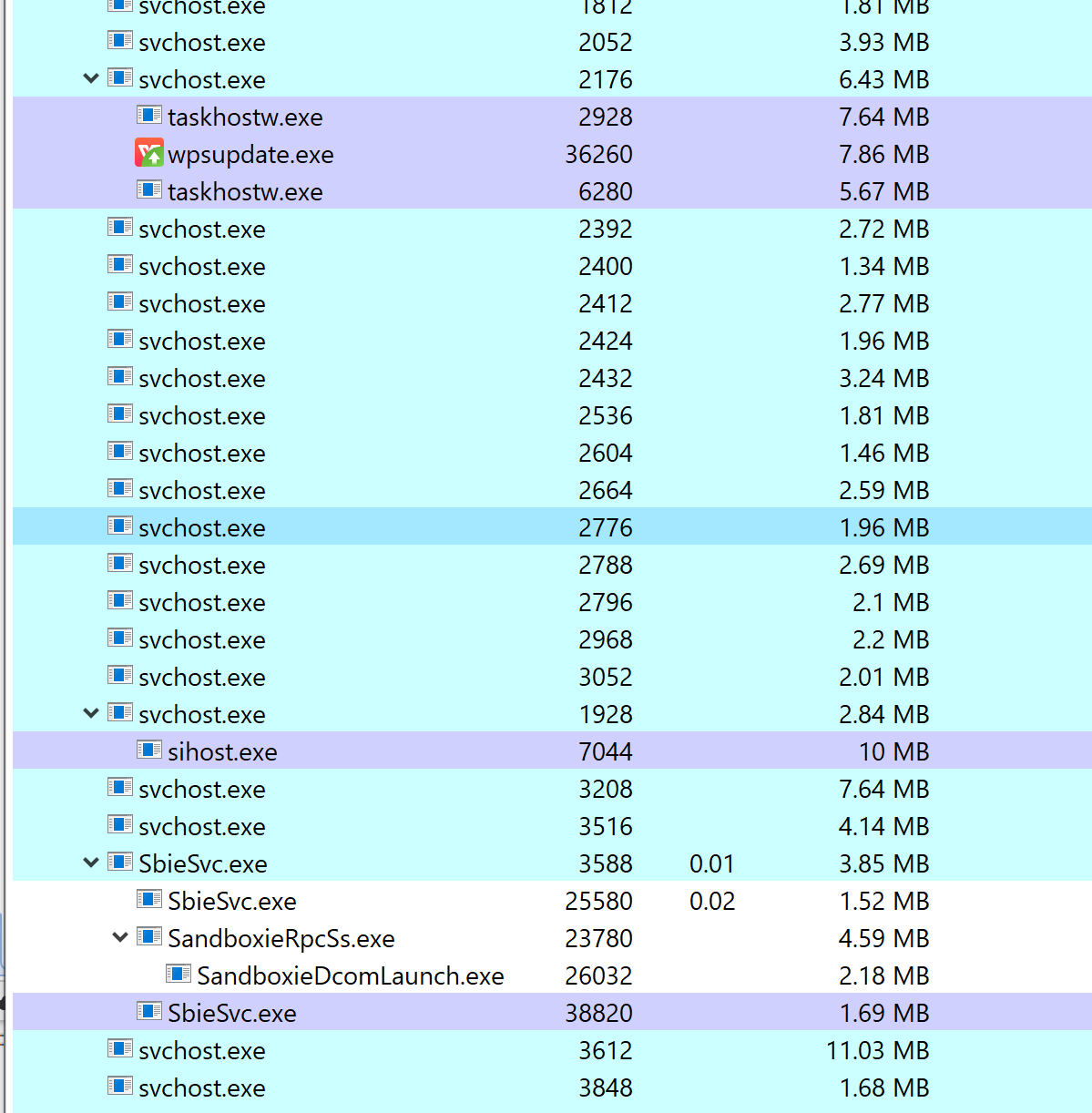This screenshot has height=1113, width=1092.
Task: Click the icon beside svchost.exe PID 3612
Action: click(119, 1048)
